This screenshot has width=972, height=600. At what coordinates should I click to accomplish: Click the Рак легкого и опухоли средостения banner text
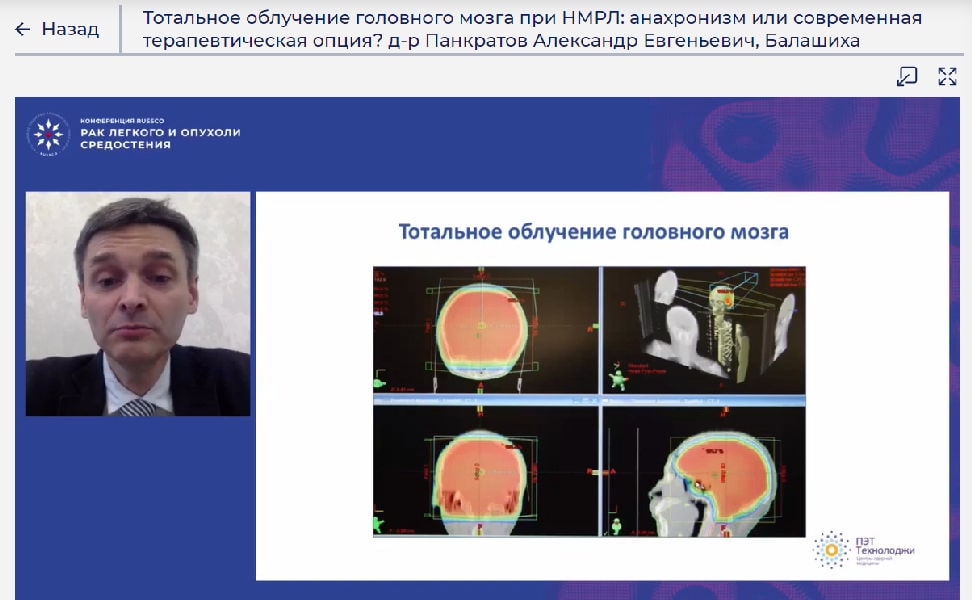(160, 138)
